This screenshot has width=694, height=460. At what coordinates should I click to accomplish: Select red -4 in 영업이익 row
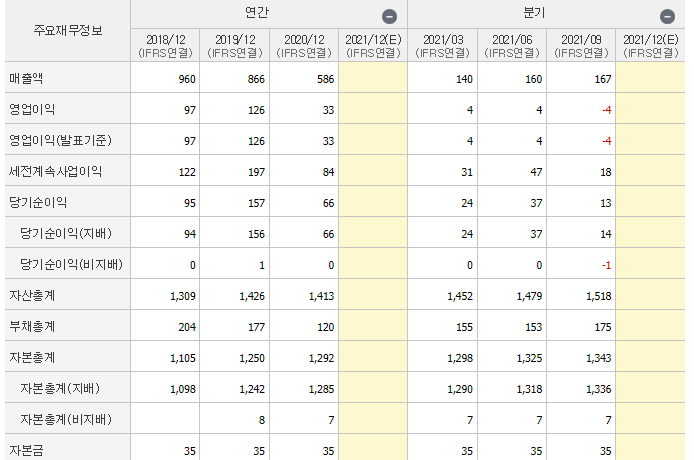[606, 110]
